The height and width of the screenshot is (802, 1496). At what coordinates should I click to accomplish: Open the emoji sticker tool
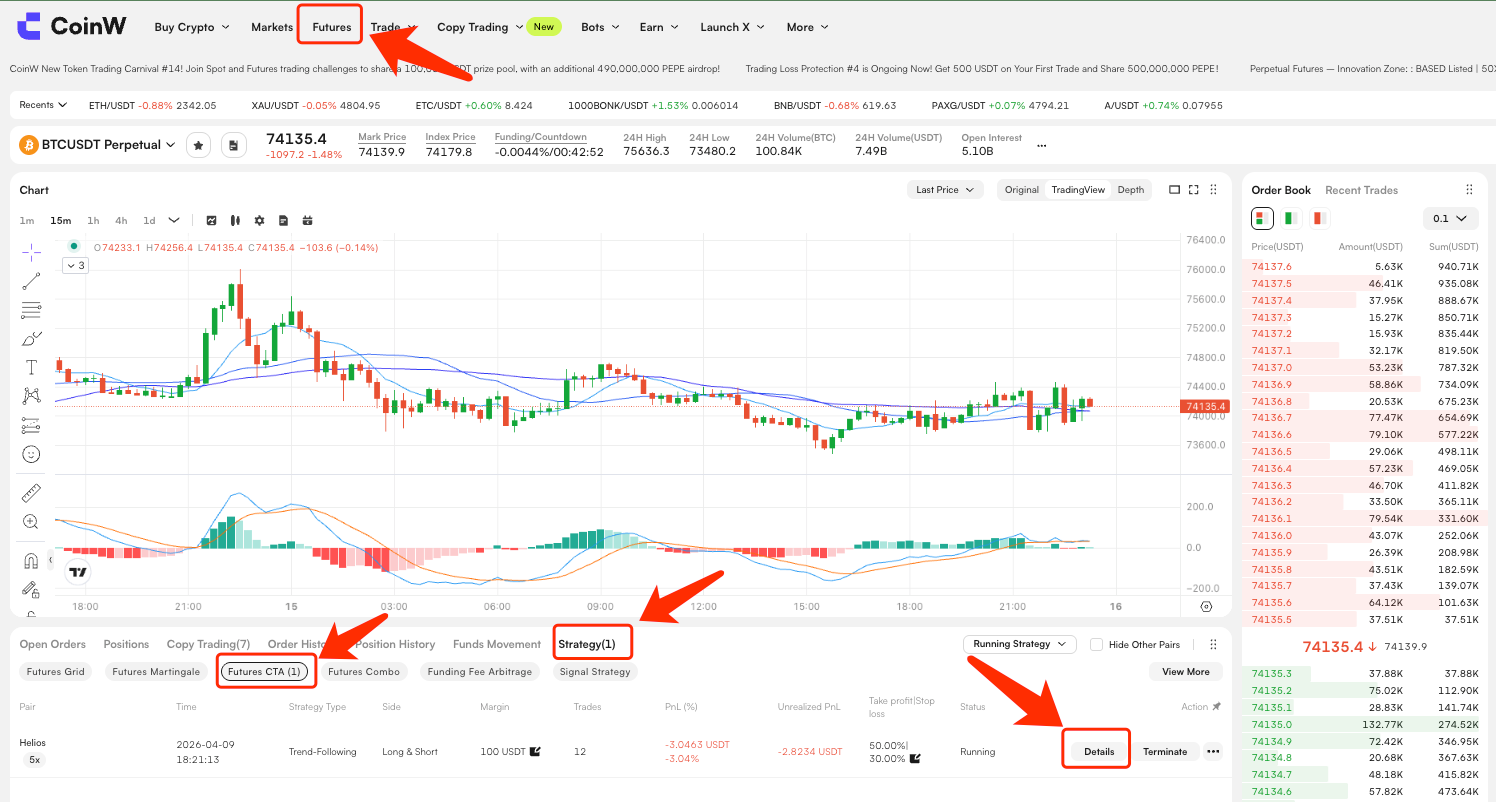pos(32,454)
